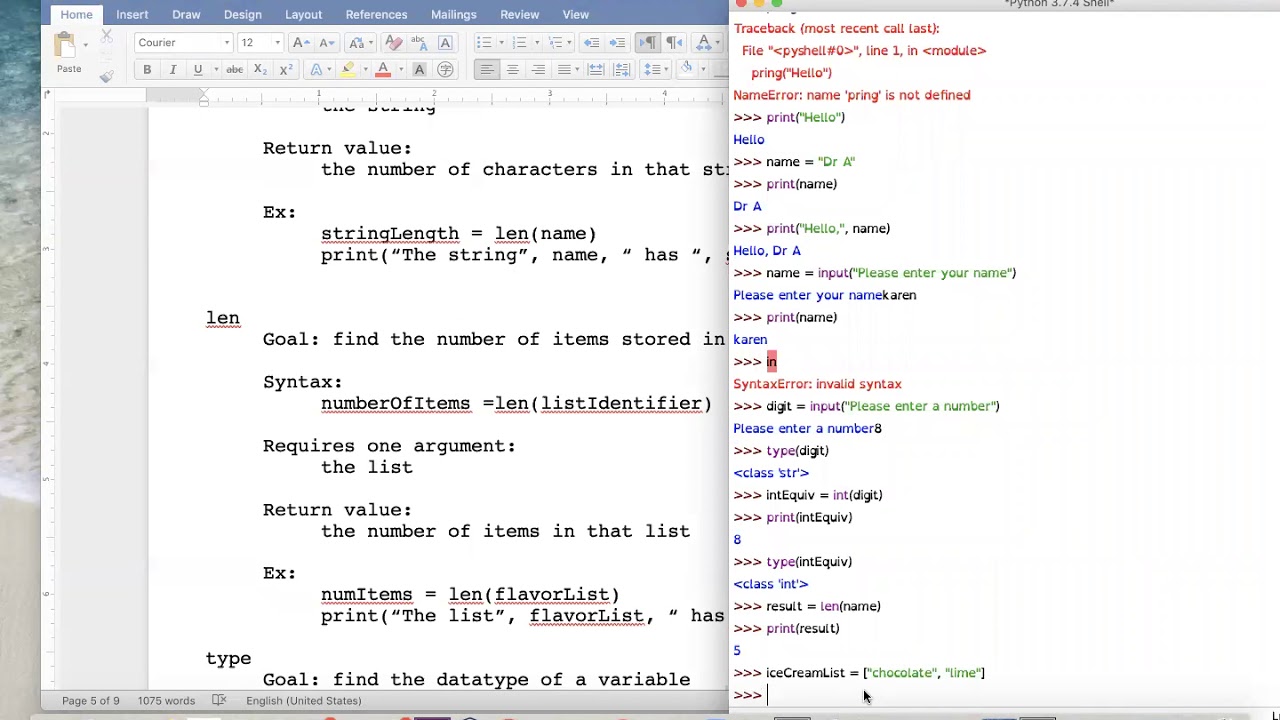Toggle left-to-right text direction
This screenshot has width=1280, height=720.
tap(647, 42)
